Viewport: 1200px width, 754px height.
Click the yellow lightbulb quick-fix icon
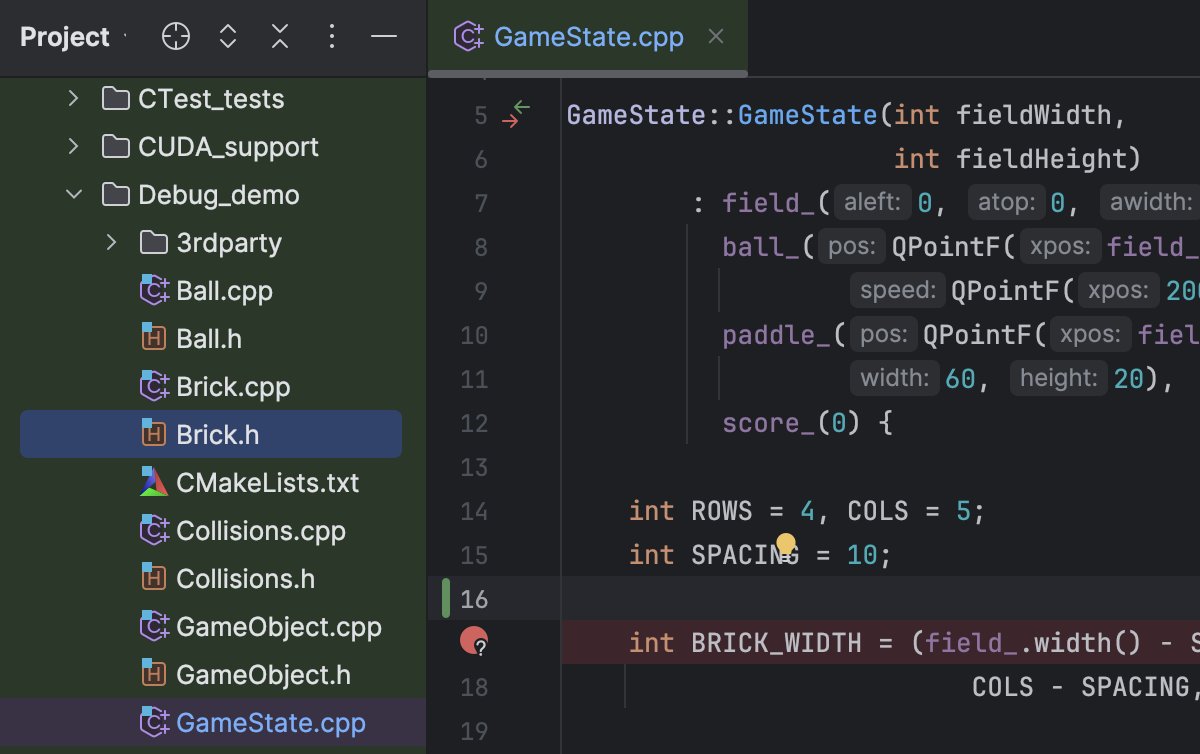tap(786, 544)
